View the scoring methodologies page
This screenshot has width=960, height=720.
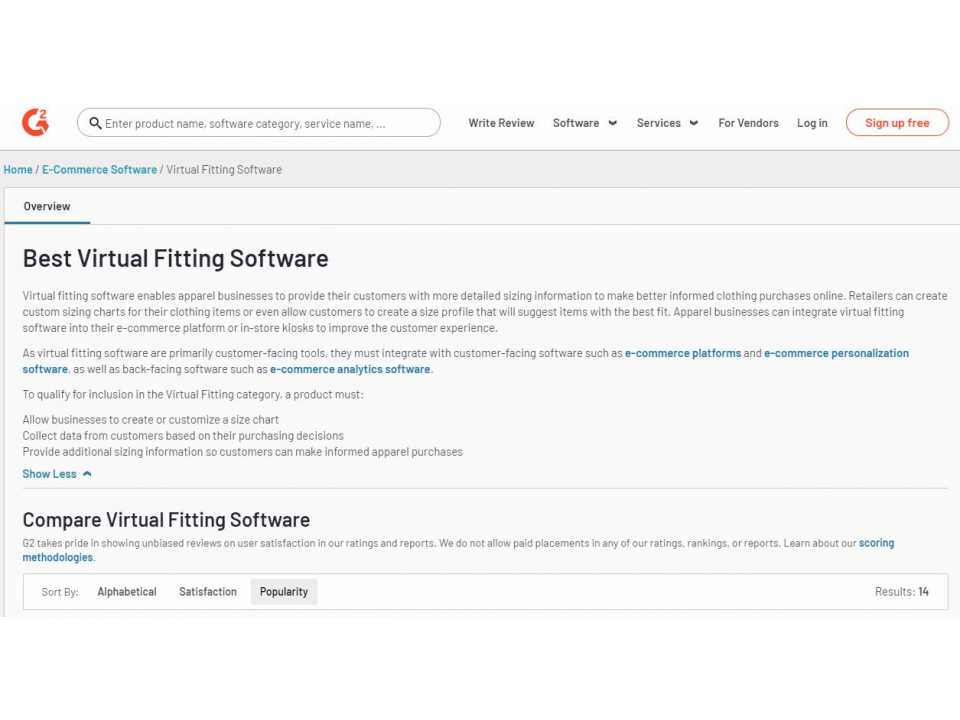tap(877, 542)
